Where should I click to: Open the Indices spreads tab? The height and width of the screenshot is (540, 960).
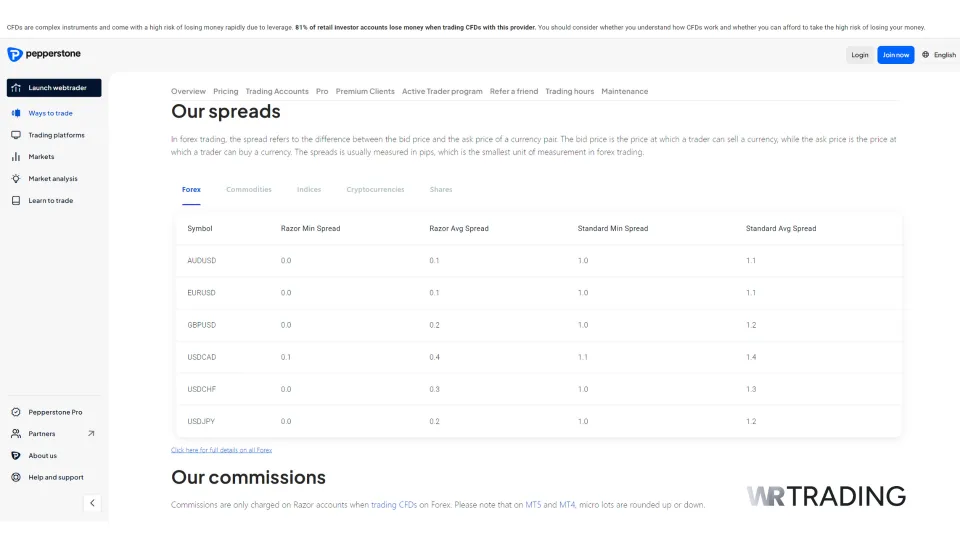[x=309, y=189]
